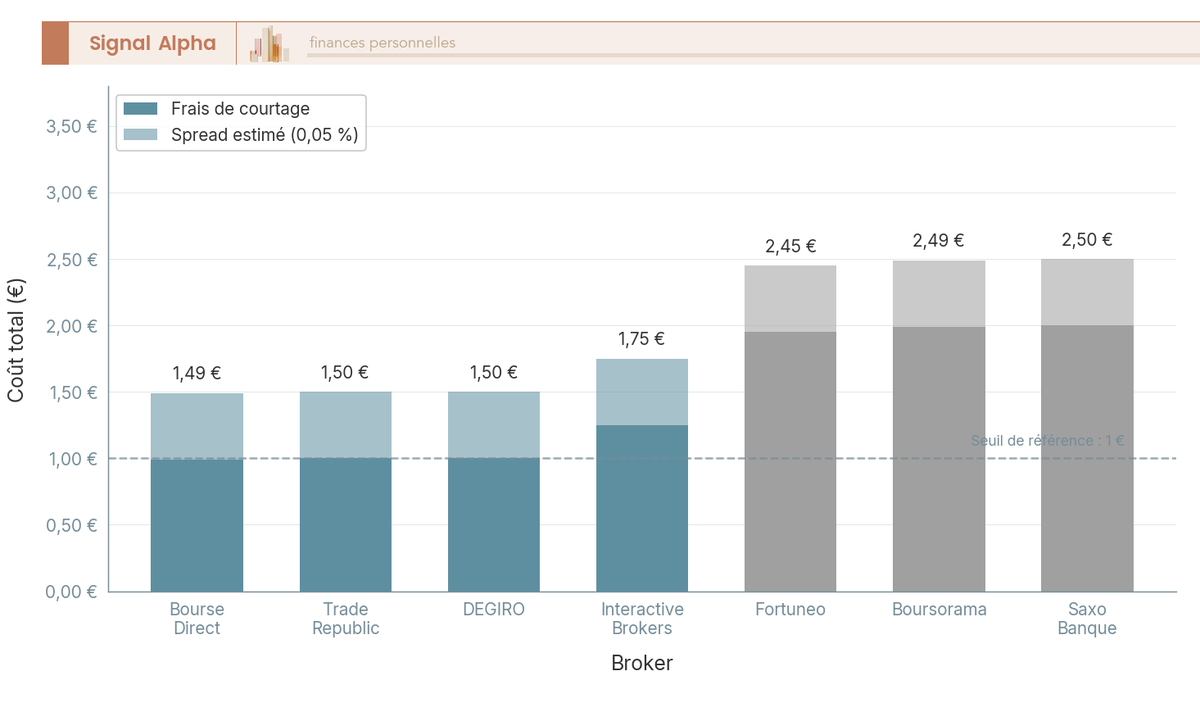Screen dimensions: 1200x721
Task: Click the Spread estimé legend swatch
Action: 140,135
